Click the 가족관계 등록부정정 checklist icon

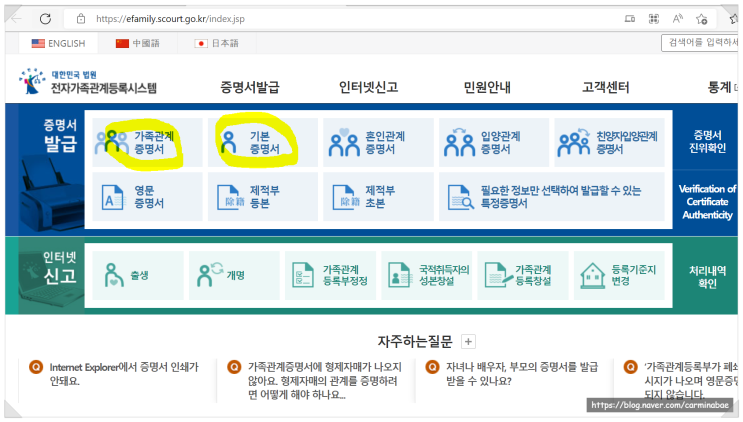303,275
